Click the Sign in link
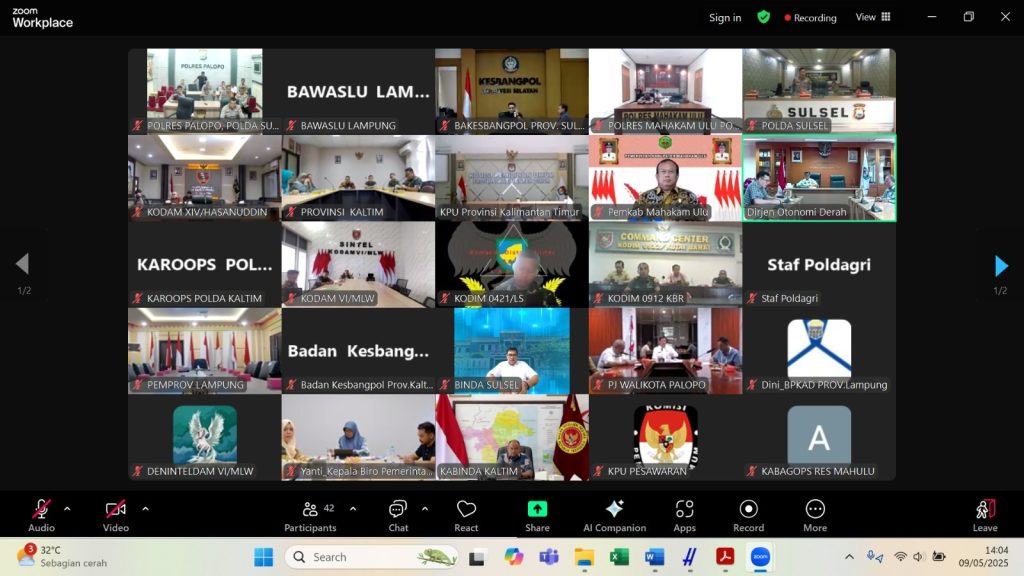1024x576 pixels. tap(725, 18)
